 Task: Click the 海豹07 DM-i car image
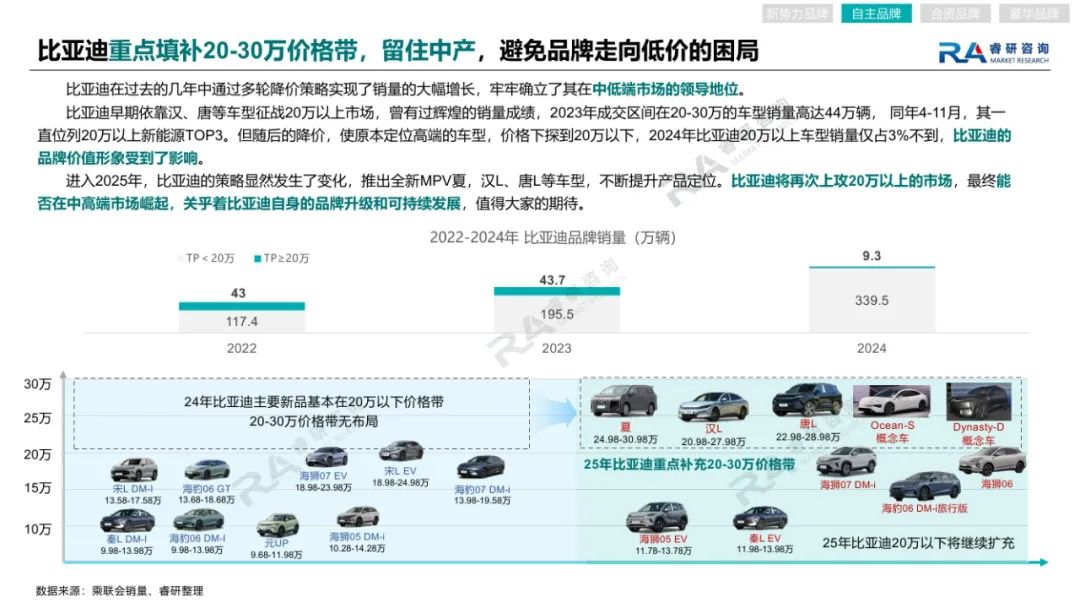[x=481, y=468]
